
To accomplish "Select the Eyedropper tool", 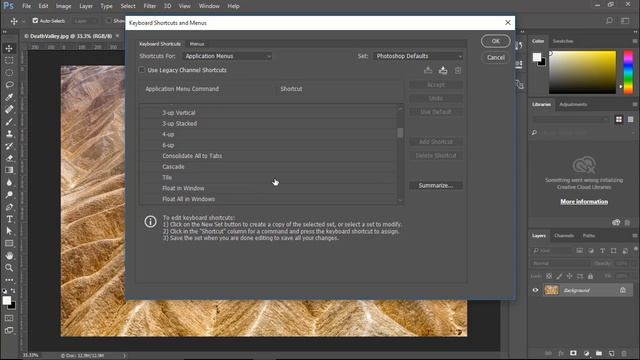I will (x=9, y=97).
